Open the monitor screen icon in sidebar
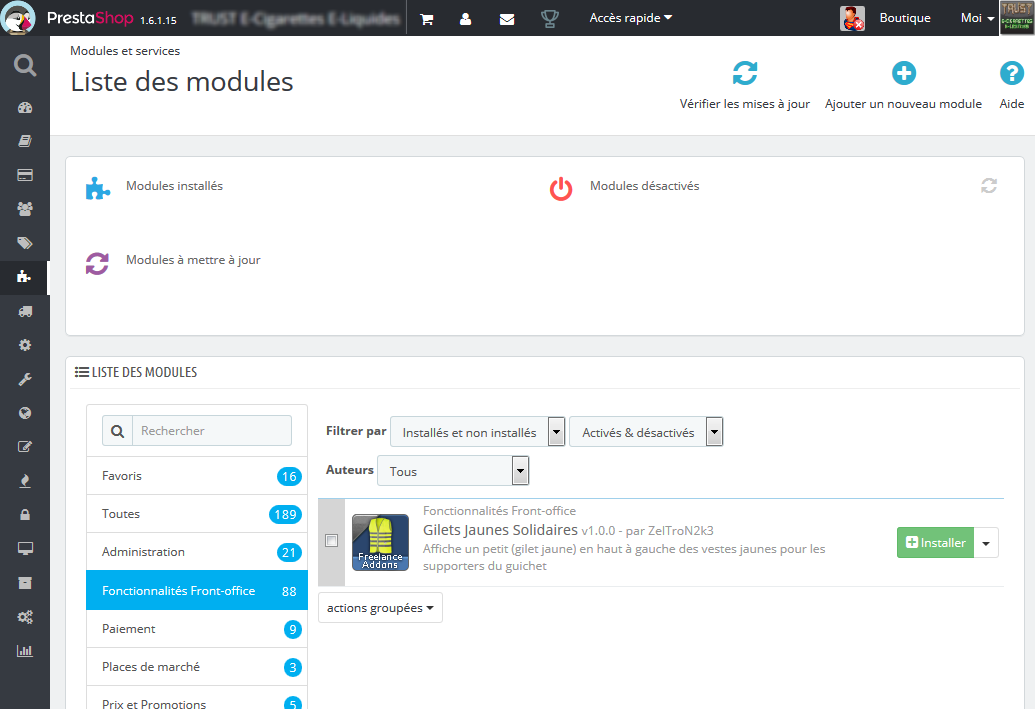This screenshot has width=1035, height=709. [x=25, y=549]
